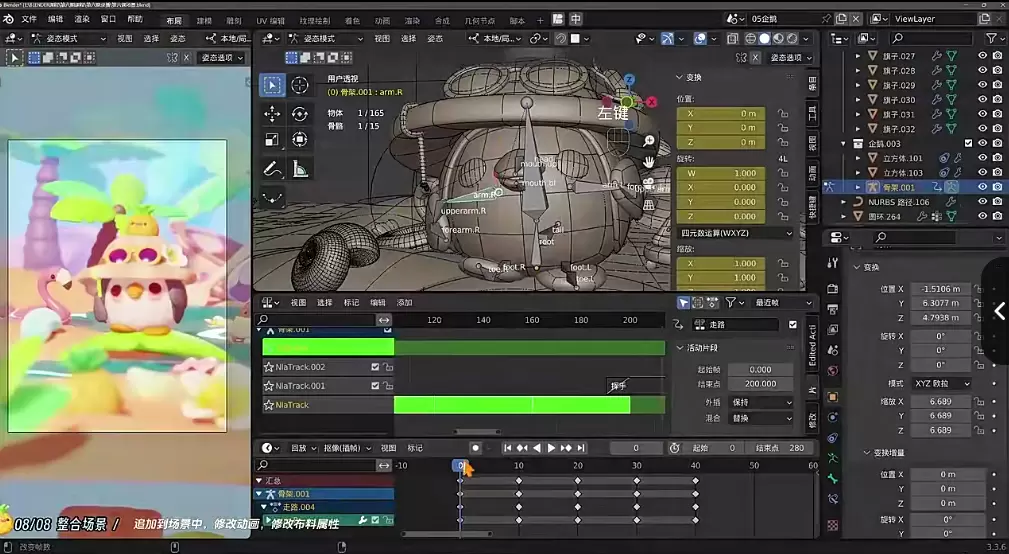The width and height of the screenshot is (1009, 554).
Task: Uncheck NlaTrack.002 mute checkbox
Action: (x=375, y=367)
